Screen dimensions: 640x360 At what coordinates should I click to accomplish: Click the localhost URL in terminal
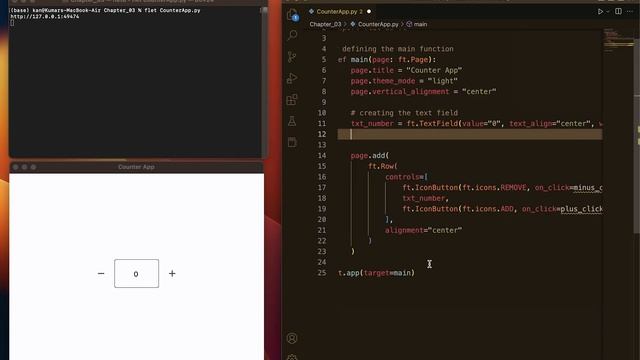click(44, 17)
